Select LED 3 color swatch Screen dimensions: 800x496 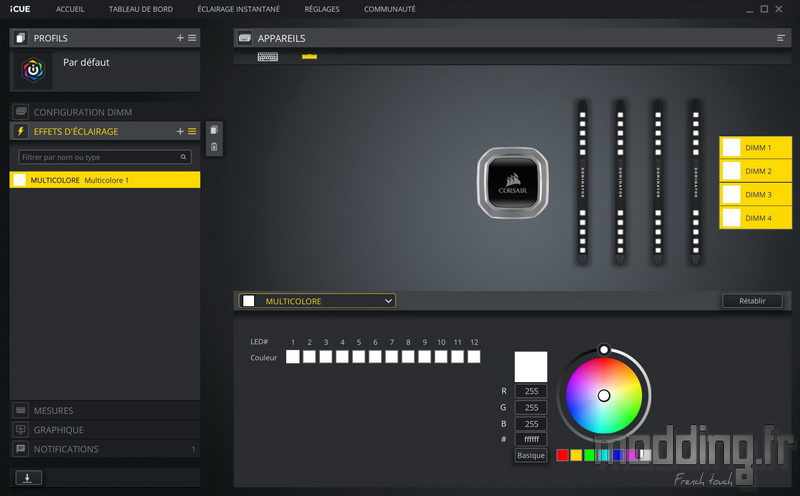326,357
